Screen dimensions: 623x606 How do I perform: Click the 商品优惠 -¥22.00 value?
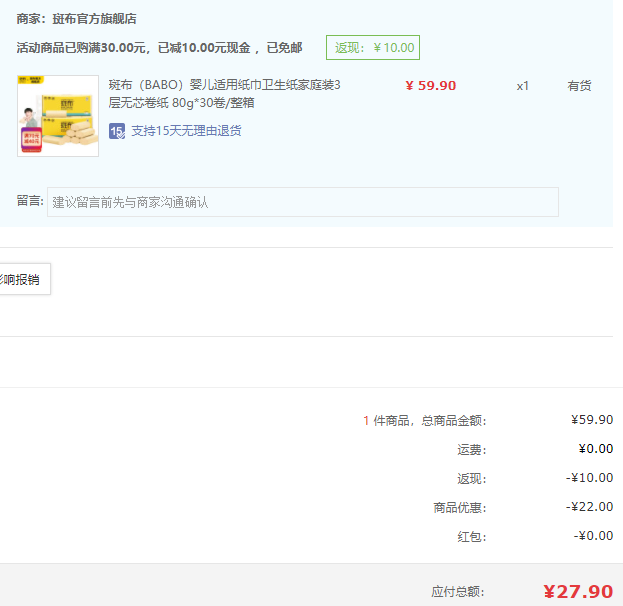(x=590, y=507)
